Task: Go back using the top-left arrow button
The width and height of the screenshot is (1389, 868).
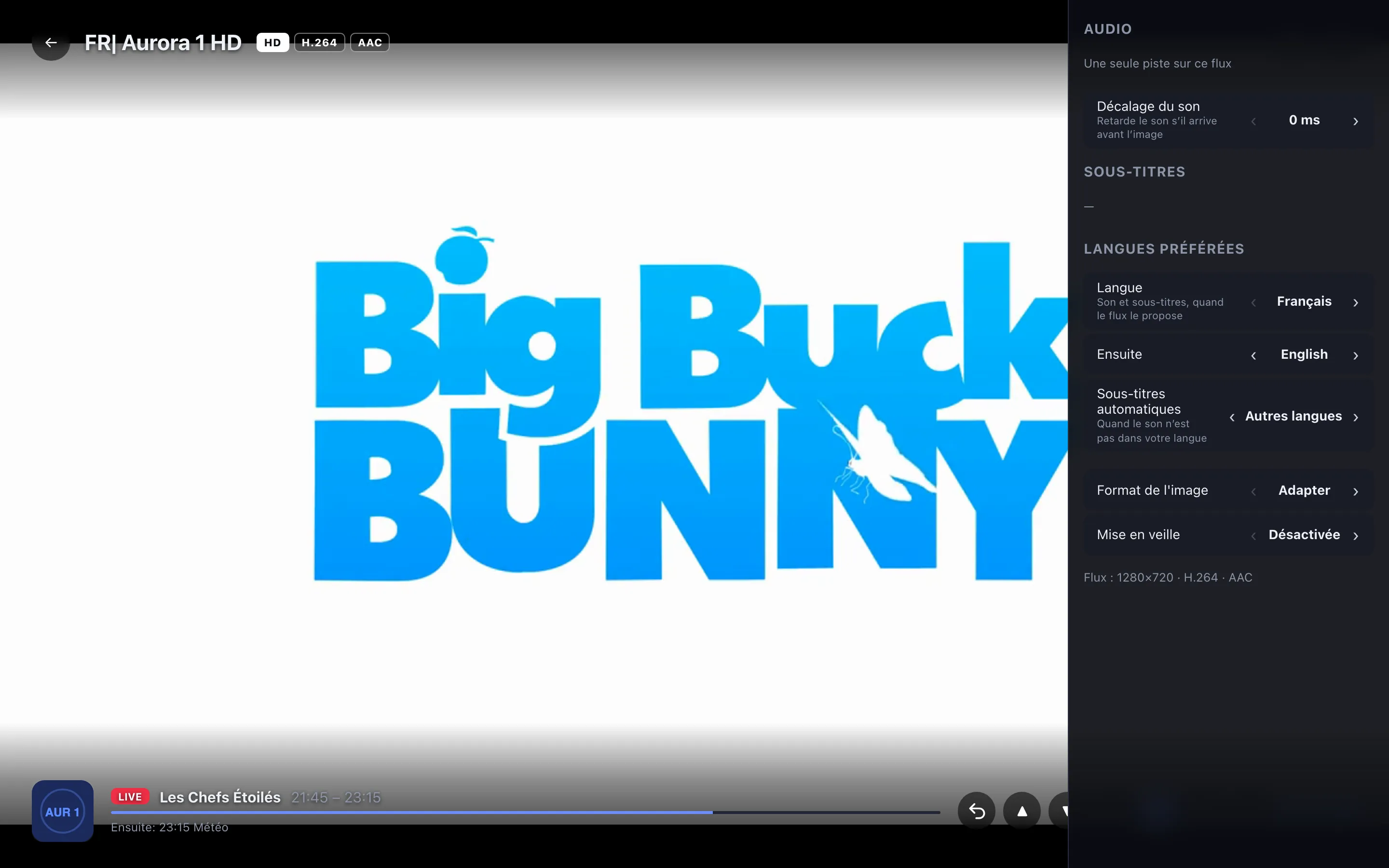Action: coord(51,42)
